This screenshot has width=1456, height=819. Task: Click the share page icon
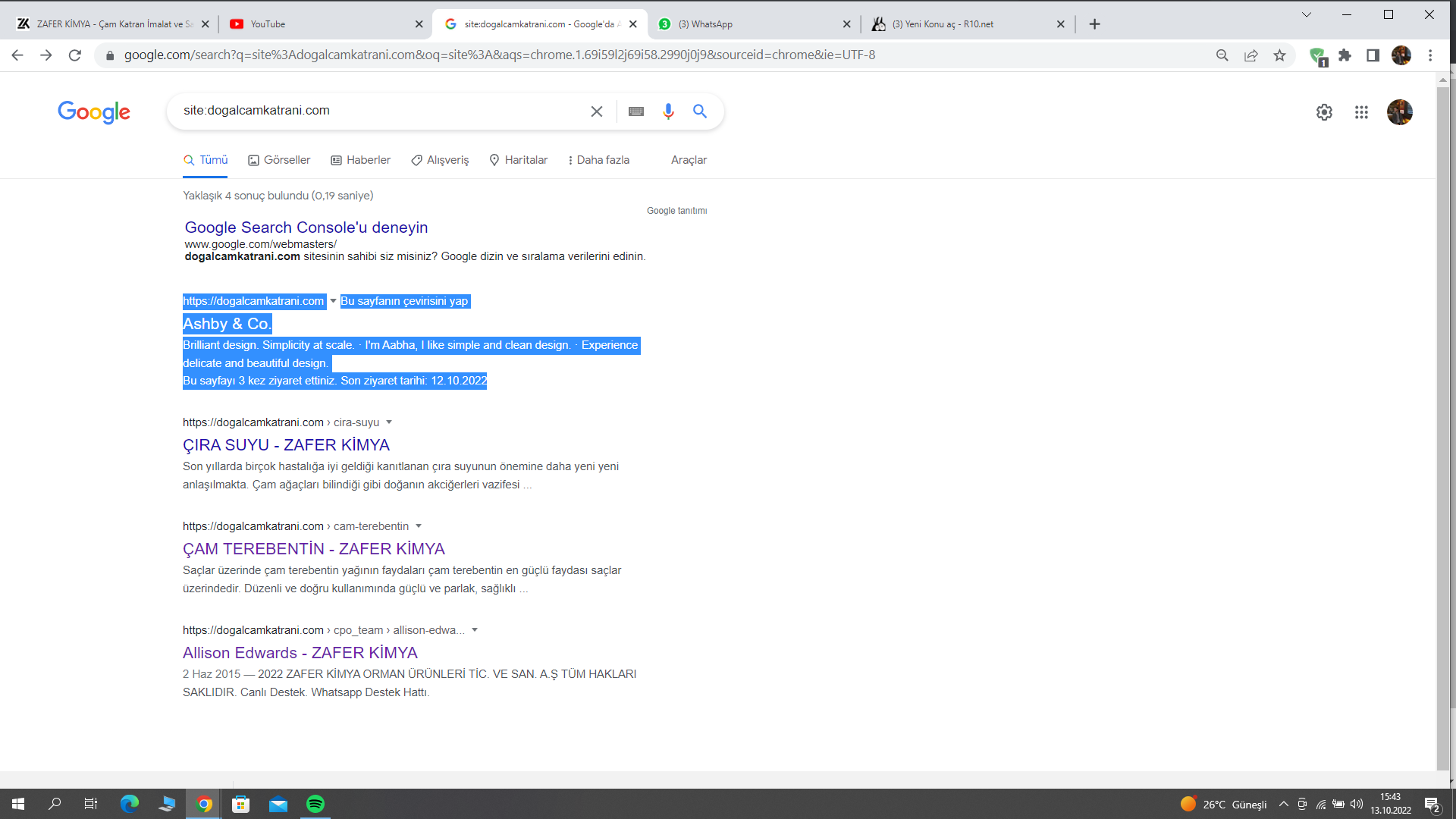point(1250,55)
